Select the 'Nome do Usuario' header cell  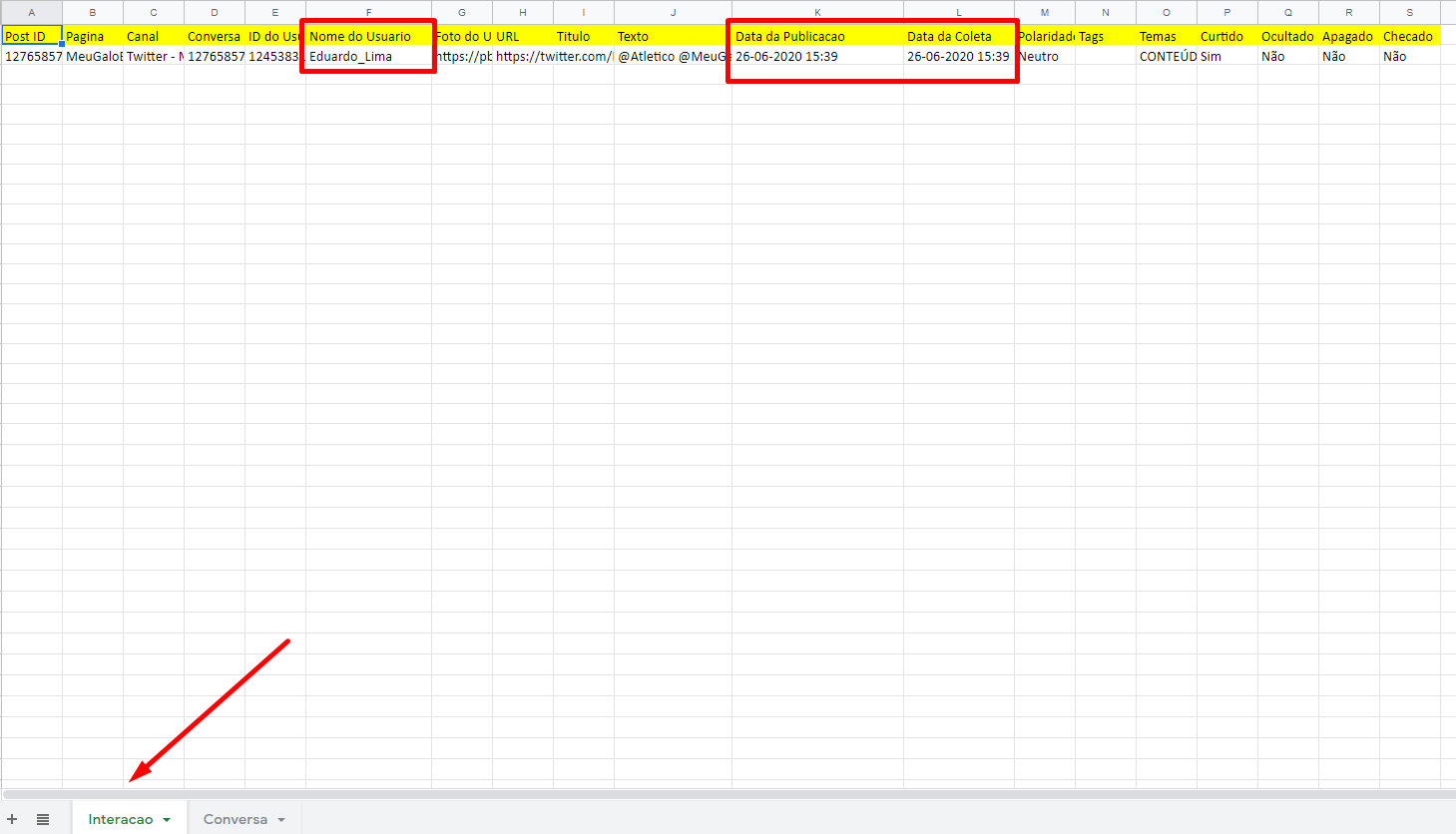(x=368, y=36)
